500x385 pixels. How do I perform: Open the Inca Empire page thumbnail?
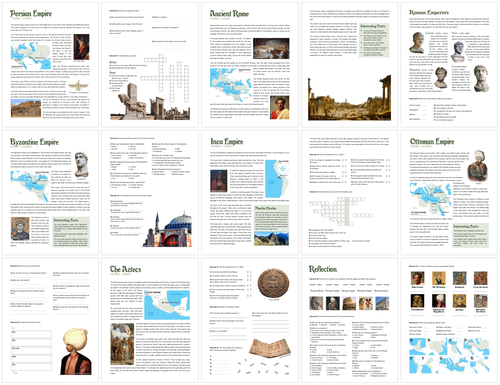(250, 193)
